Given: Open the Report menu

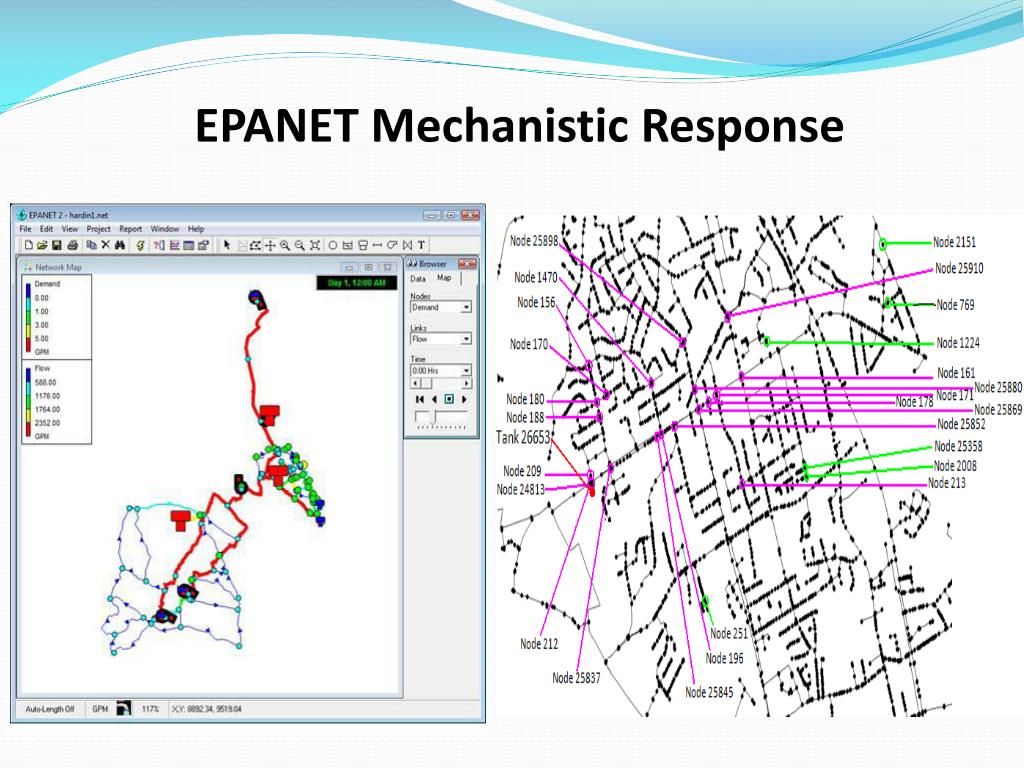Looking at the screenshot, I should [x=131, y=229].
